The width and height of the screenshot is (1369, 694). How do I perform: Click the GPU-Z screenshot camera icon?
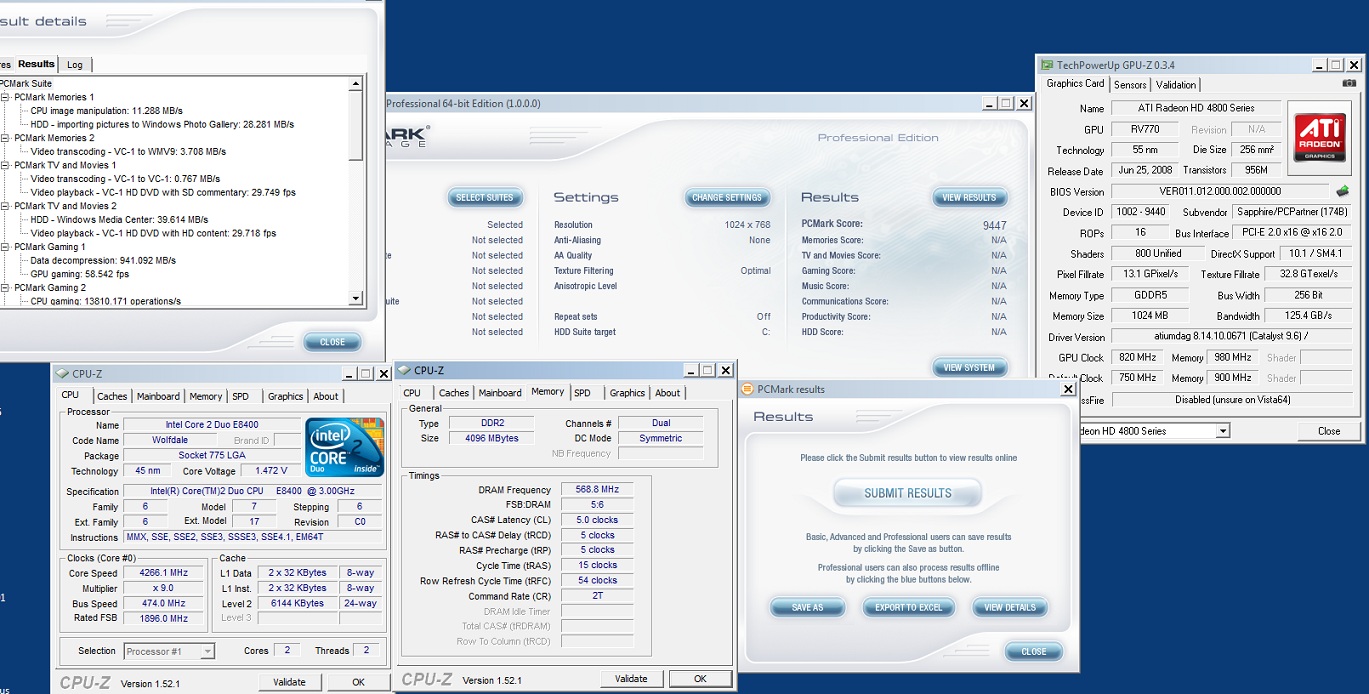[x=1349, y=84]
